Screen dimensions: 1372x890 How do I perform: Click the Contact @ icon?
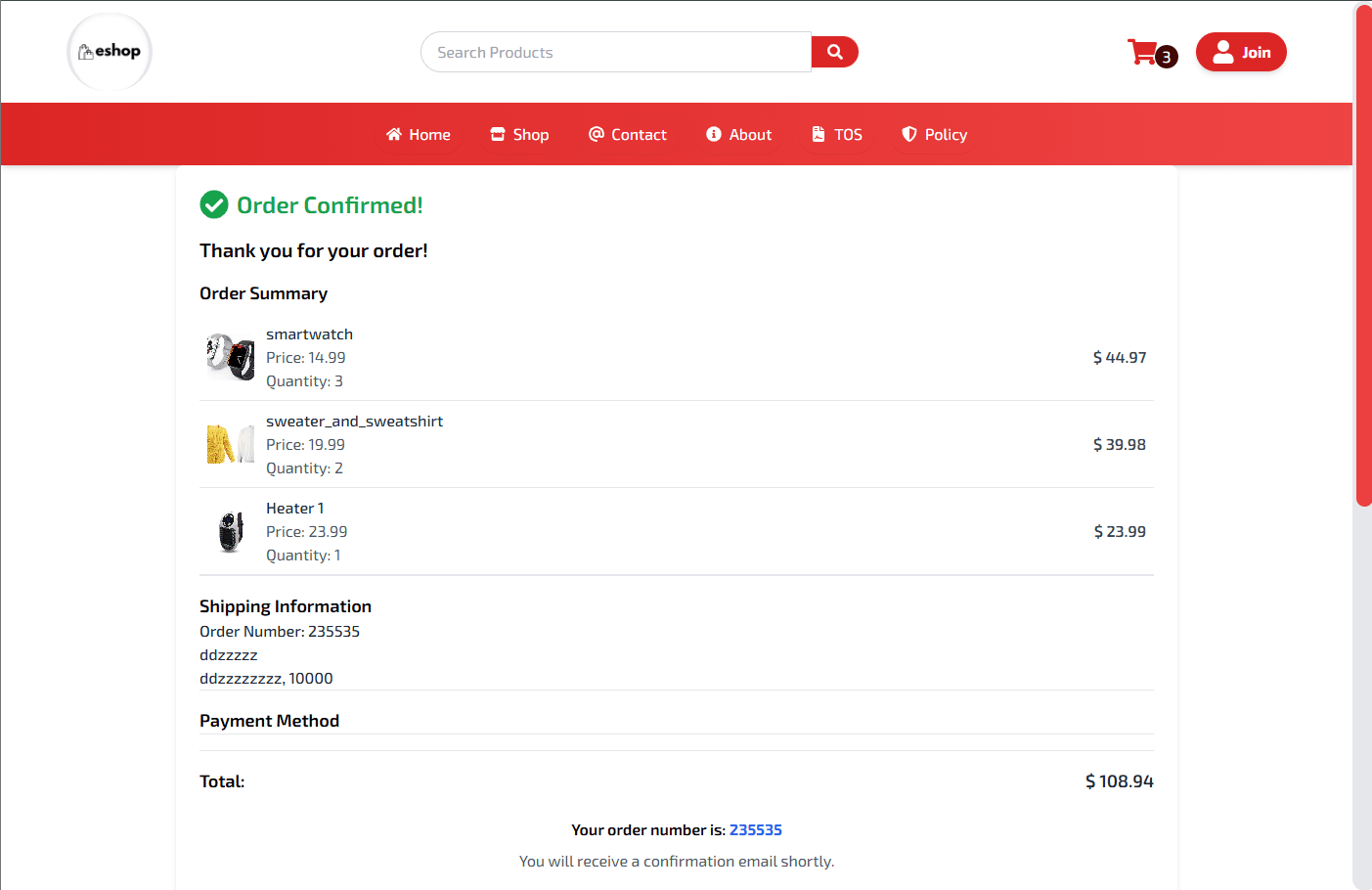[597, 134]
